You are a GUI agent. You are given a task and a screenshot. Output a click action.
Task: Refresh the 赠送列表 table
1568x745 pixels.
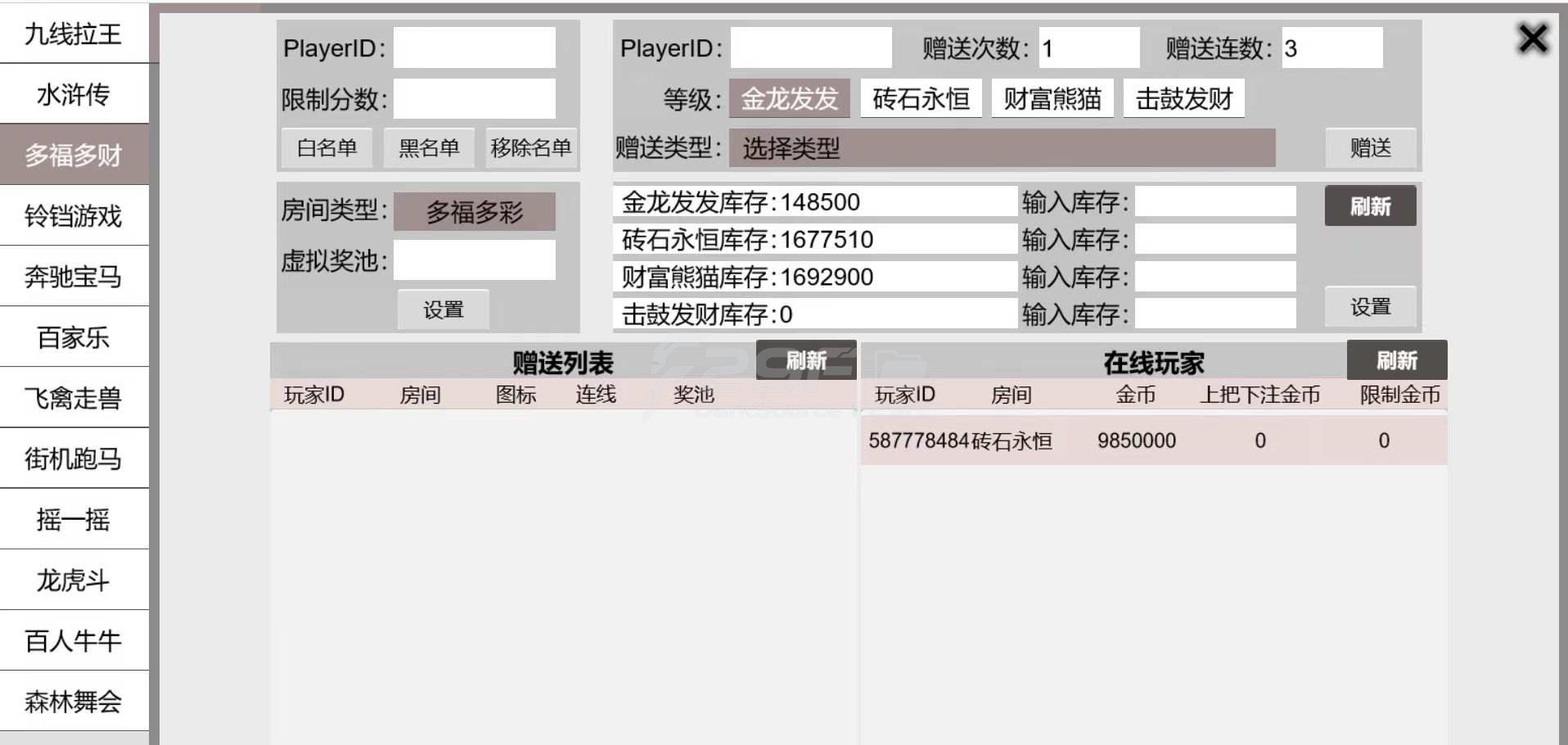(x=806, y=360)
